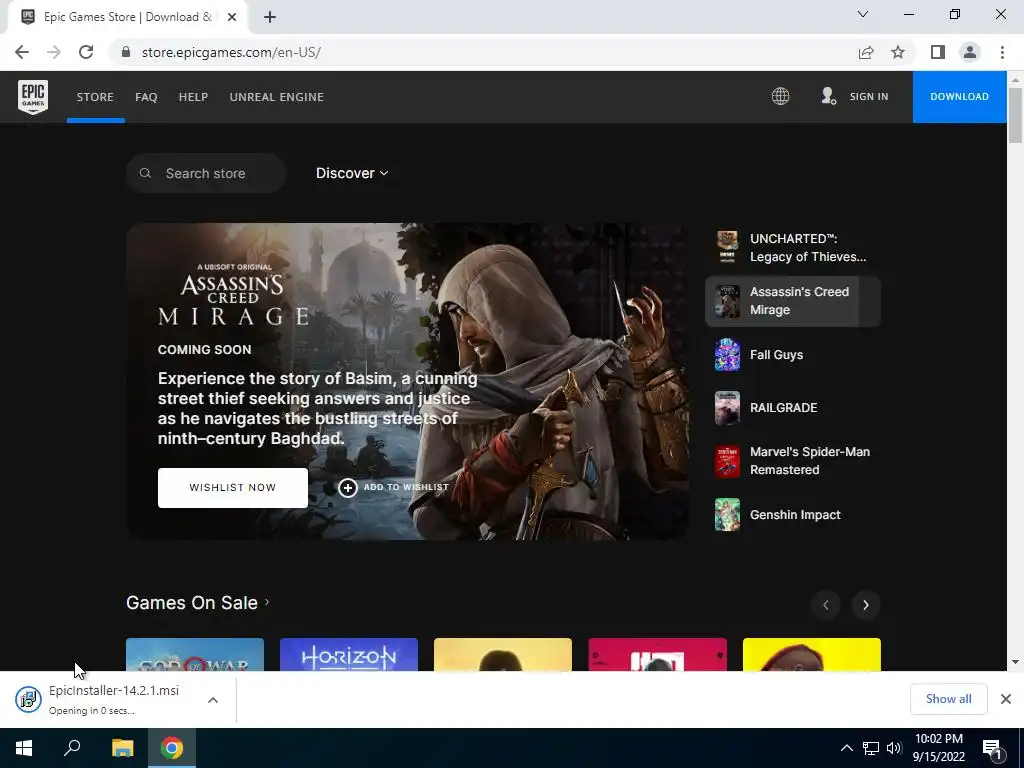This screenshot has height=768, width=1024.
Task: Click Show all downloads button
Action: coord(948,699)
